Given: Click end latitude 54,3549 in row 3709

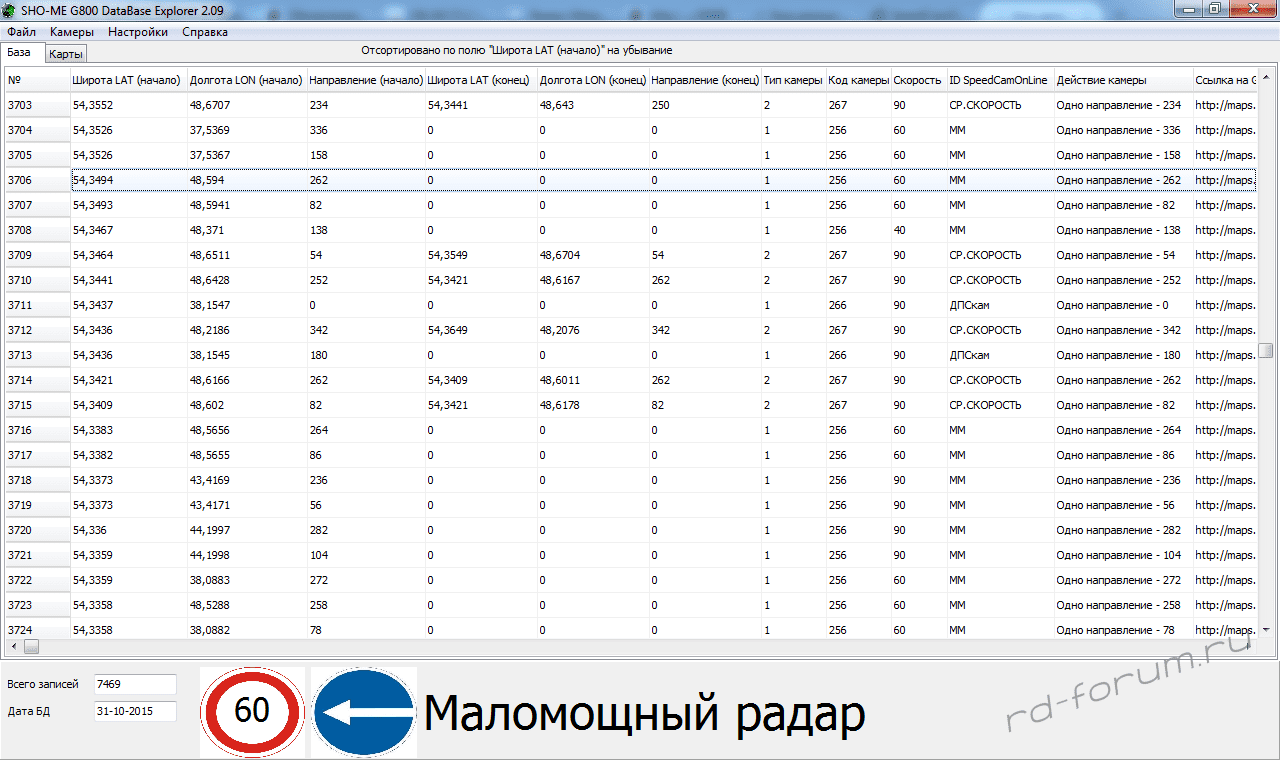Looking at the screenshot, I should click(481, 255).
